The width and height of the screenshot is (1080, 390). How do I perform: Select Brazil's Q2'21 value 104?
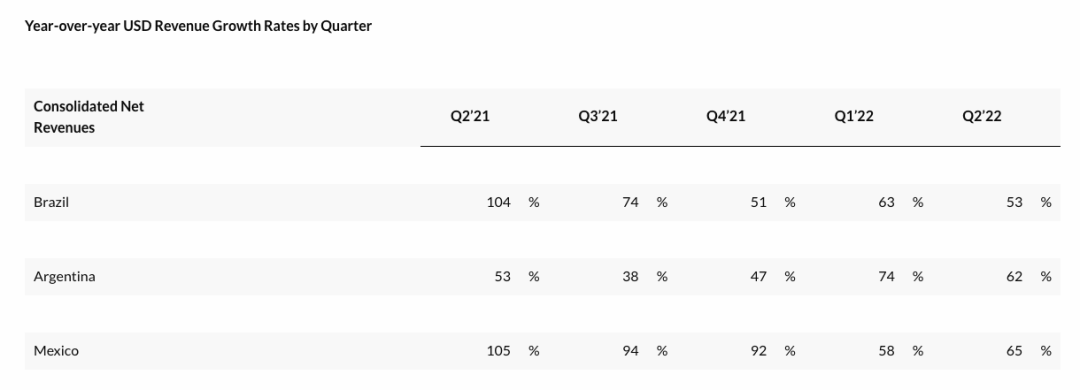coord(499,203)
